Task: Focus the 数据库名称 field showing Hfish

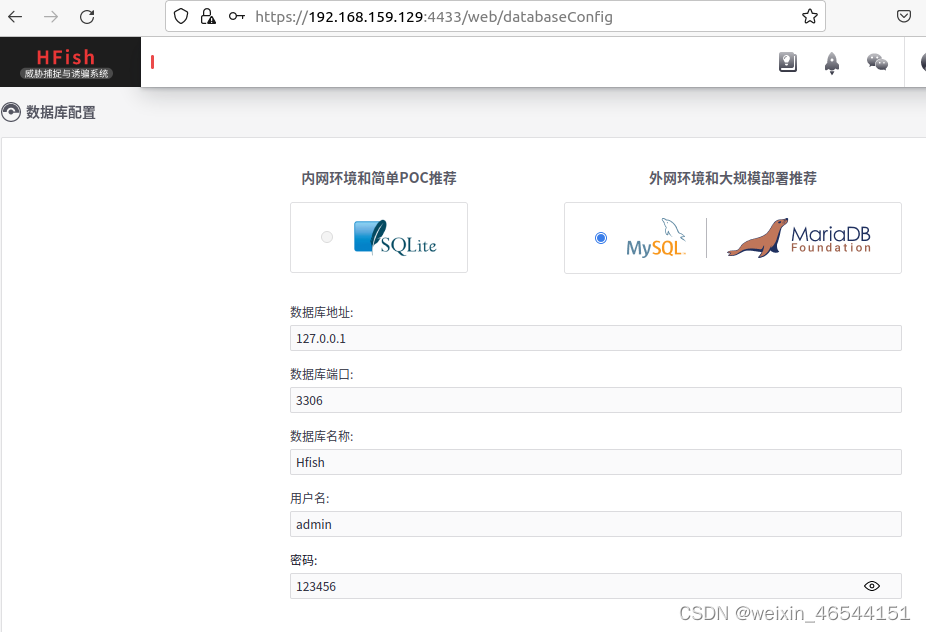Action: pos(595,462)
